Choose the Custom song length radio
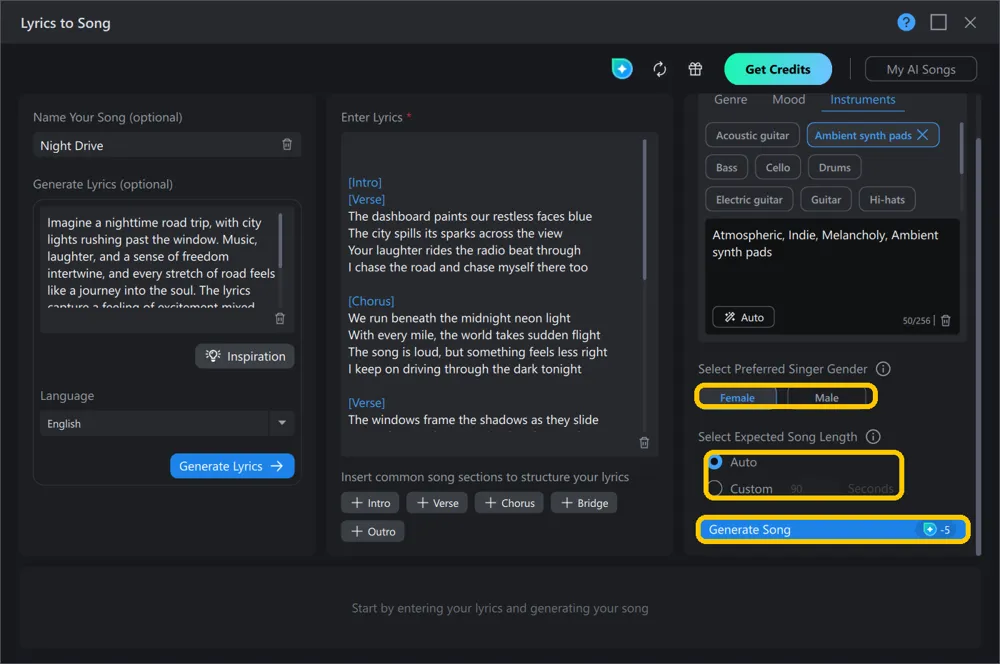This screenshot has width=1000, height=664. (x=715, y=489)
